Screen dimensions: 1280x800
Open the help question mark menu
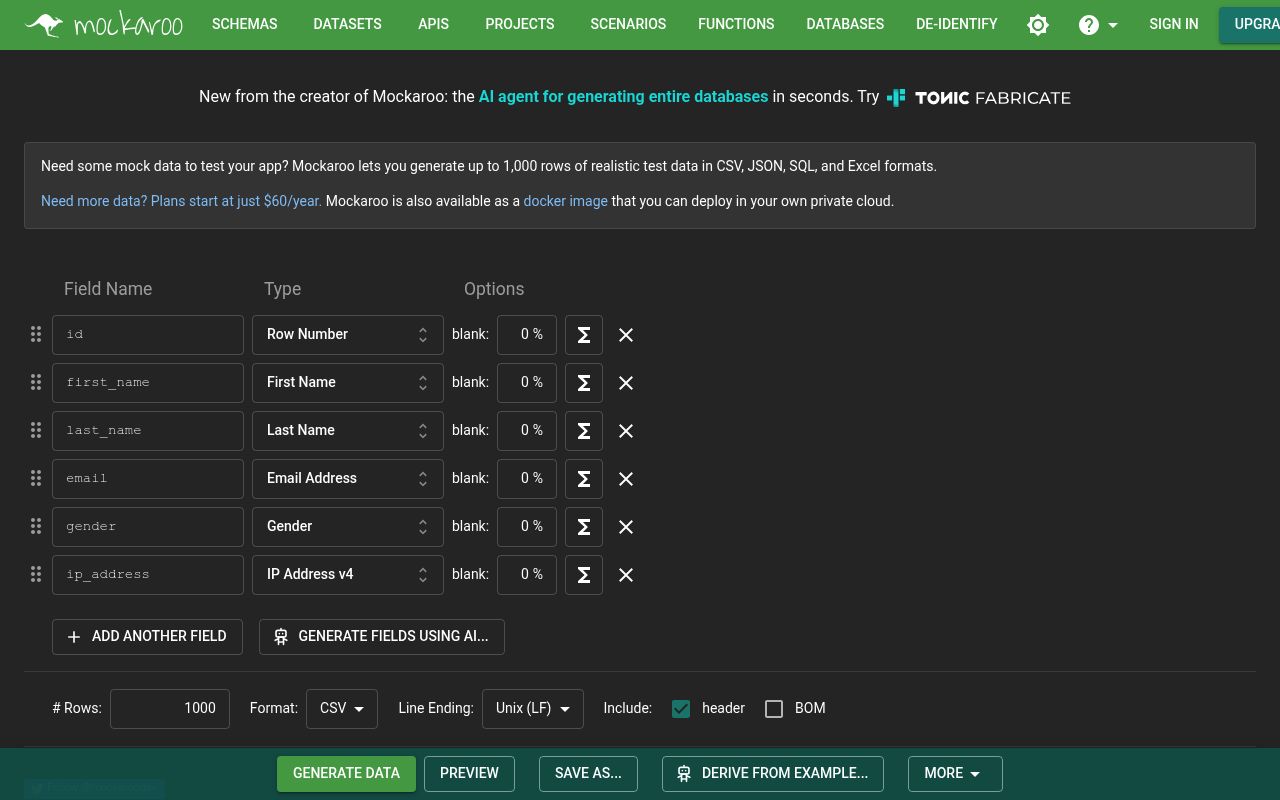click(1097, 25)
